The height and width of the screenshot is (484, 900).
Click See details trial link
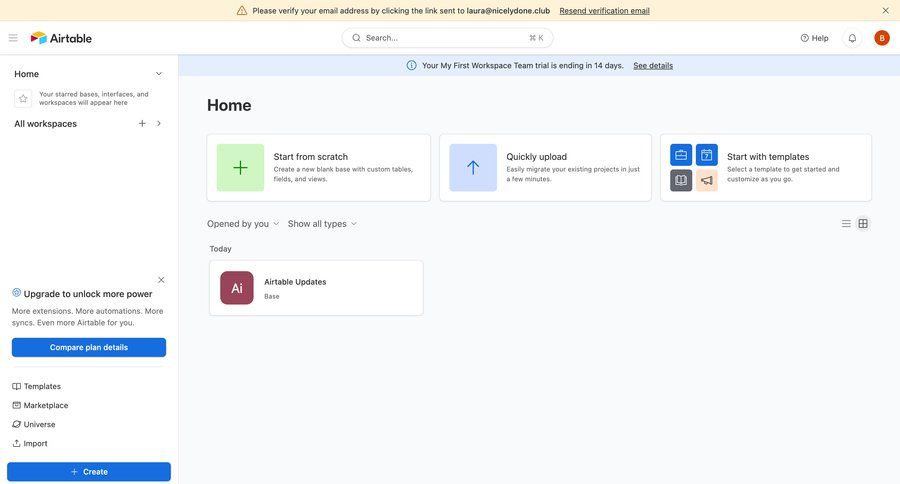coord(653,65)
